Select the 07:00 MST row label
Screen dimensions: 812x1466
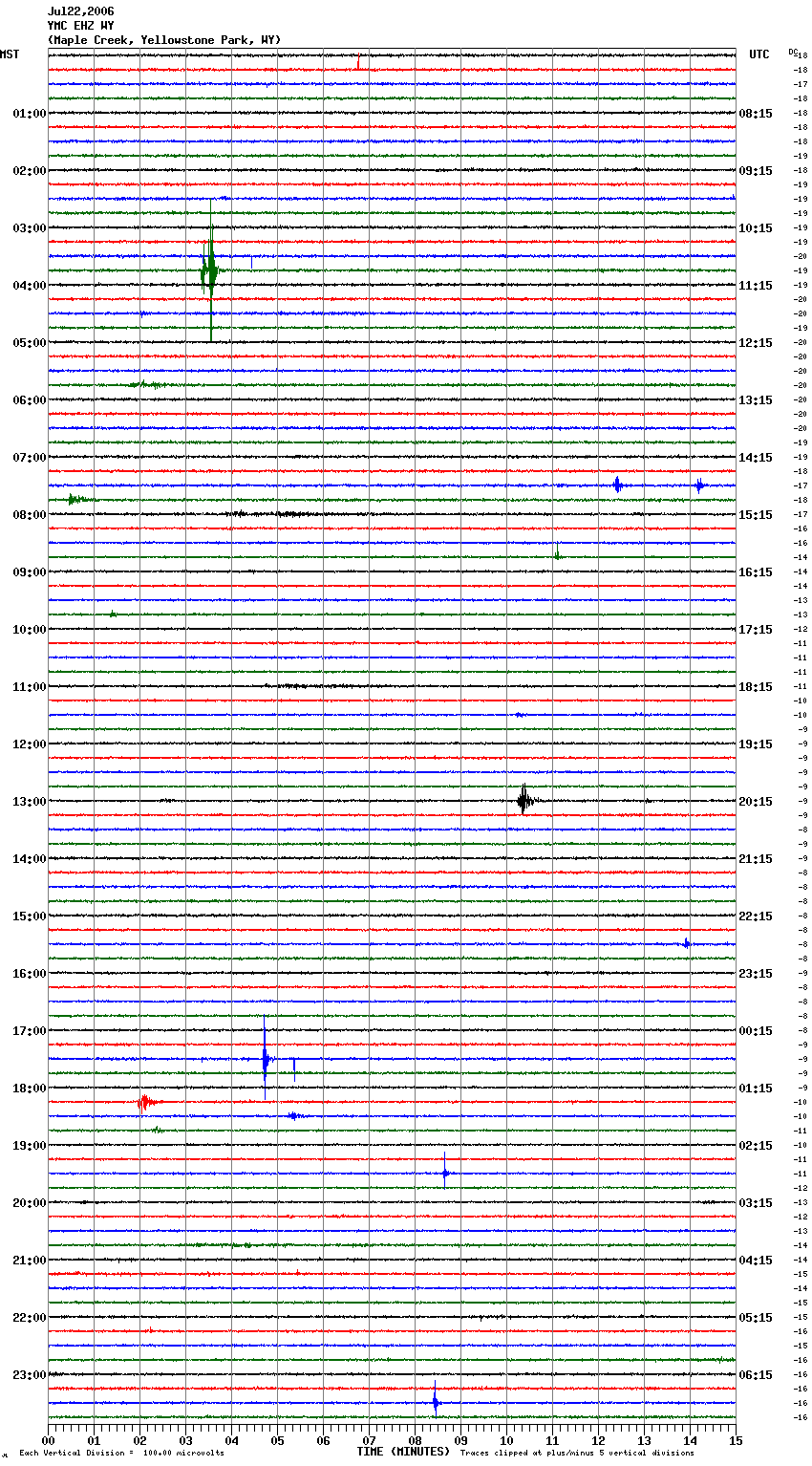(30, 457)
